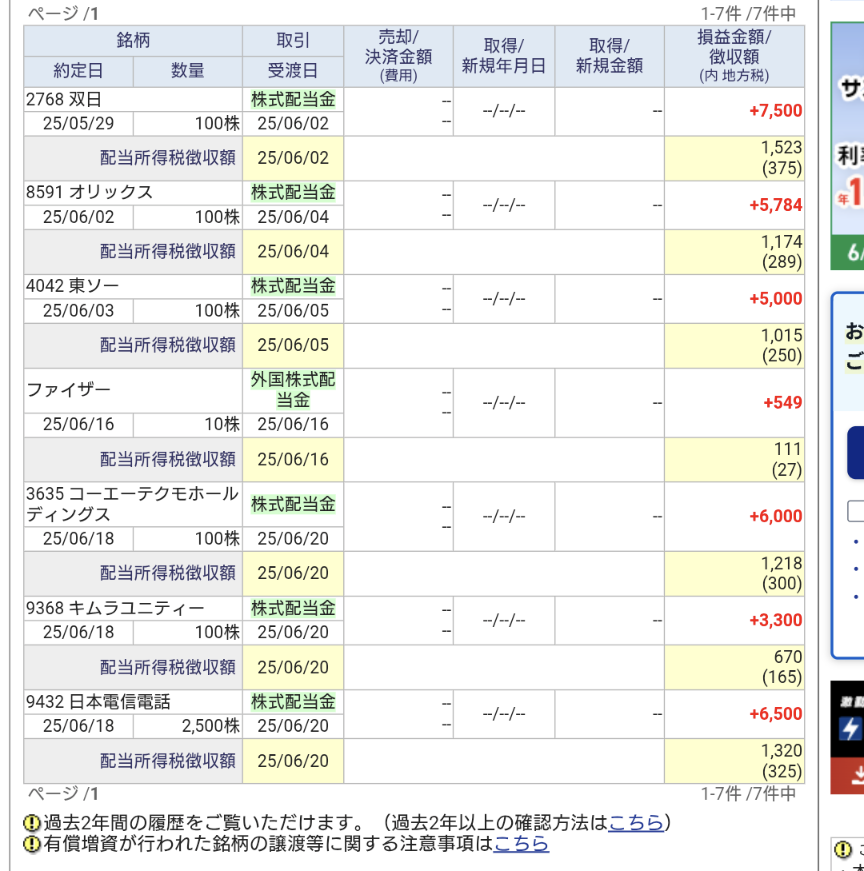The height and width of the screenshot is (871, 864).
Task: Open the こちら link for 過去2年以上の確認方法
Action: click(636, 822)
